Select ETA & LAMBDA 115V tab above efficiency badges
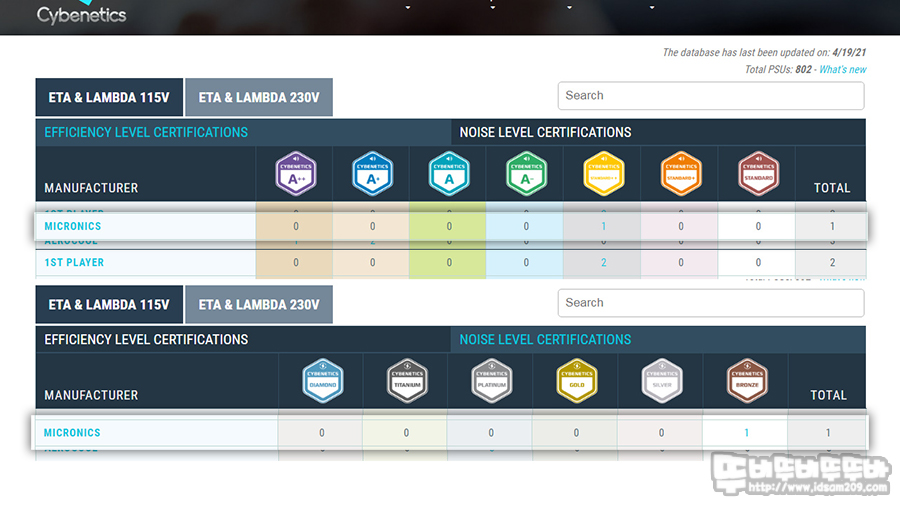This screenshot has height=506, width=900. pyautogui.click(x=109, y=305)
